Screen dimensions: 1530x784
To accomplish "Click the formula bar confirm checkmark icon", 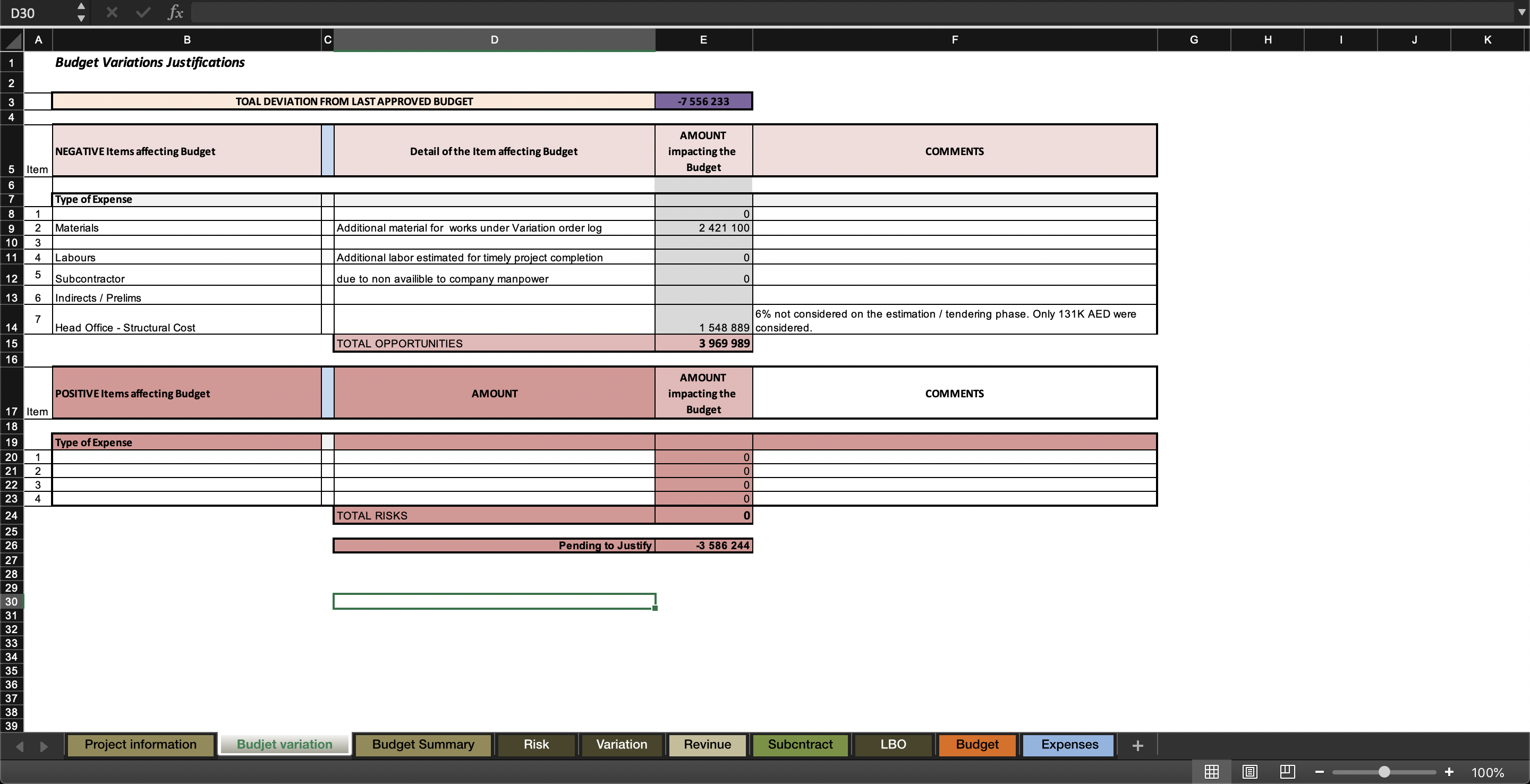I will (x=143, y=12).
